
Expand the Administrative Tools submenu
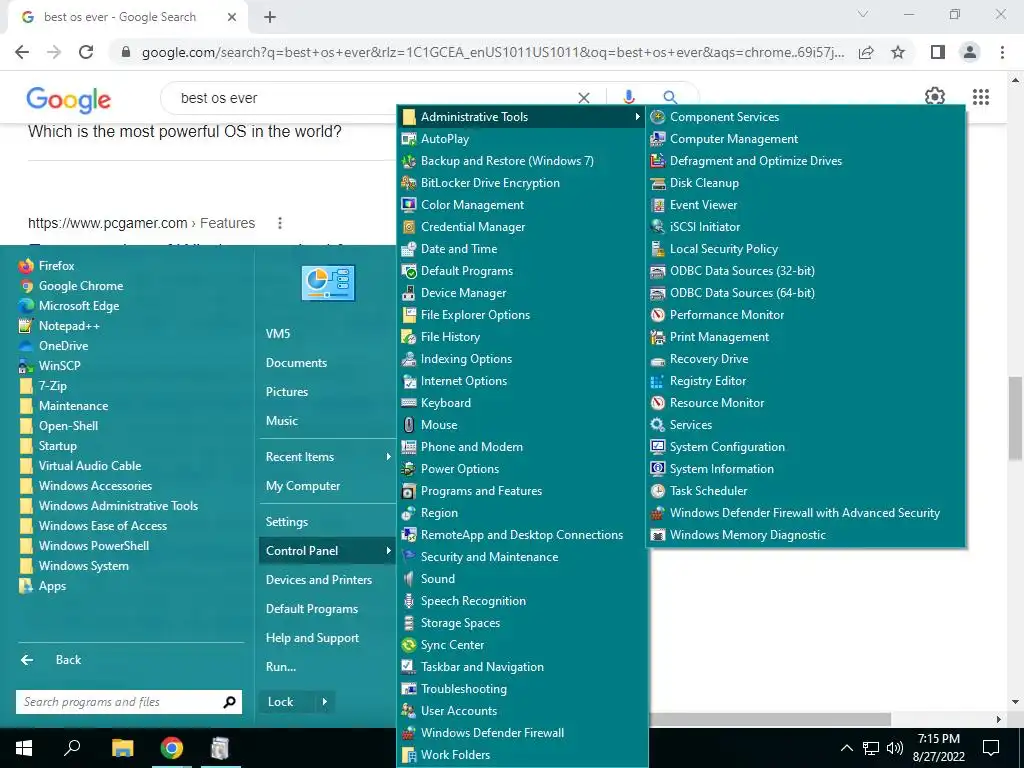[x=522, y=117]
